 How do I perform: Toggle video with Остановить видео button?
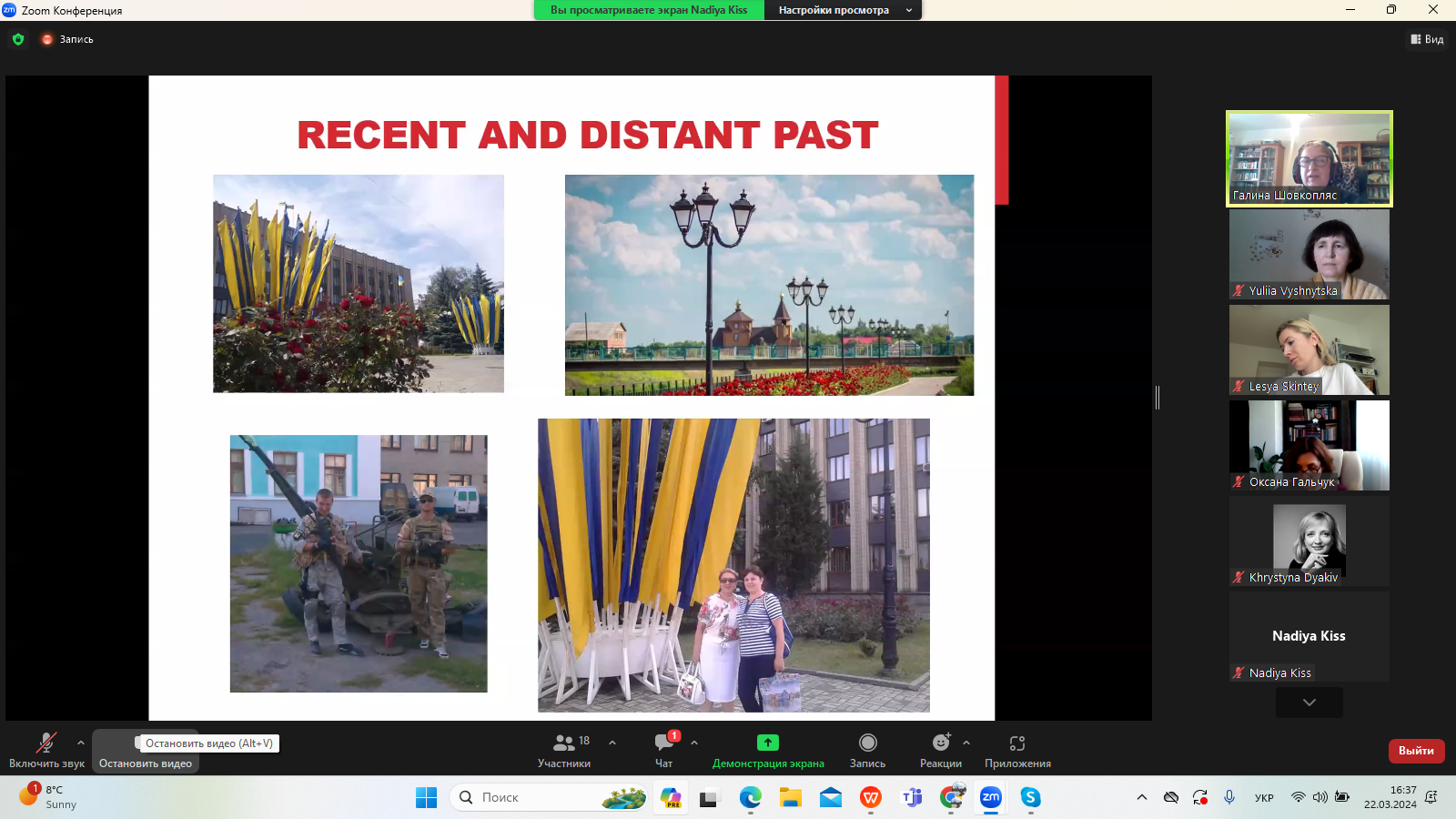pyautogui.click(x=146, y=763)
